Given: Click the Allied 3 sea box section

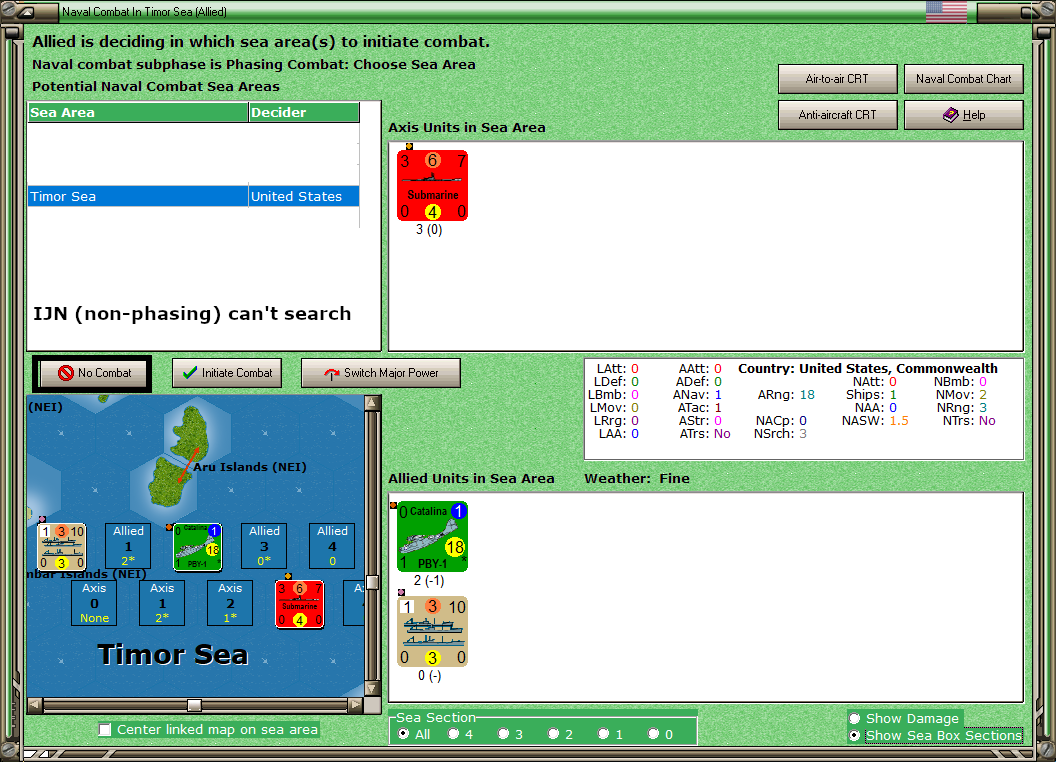Looking at the screenshot, I should click(x=264, y=546).
